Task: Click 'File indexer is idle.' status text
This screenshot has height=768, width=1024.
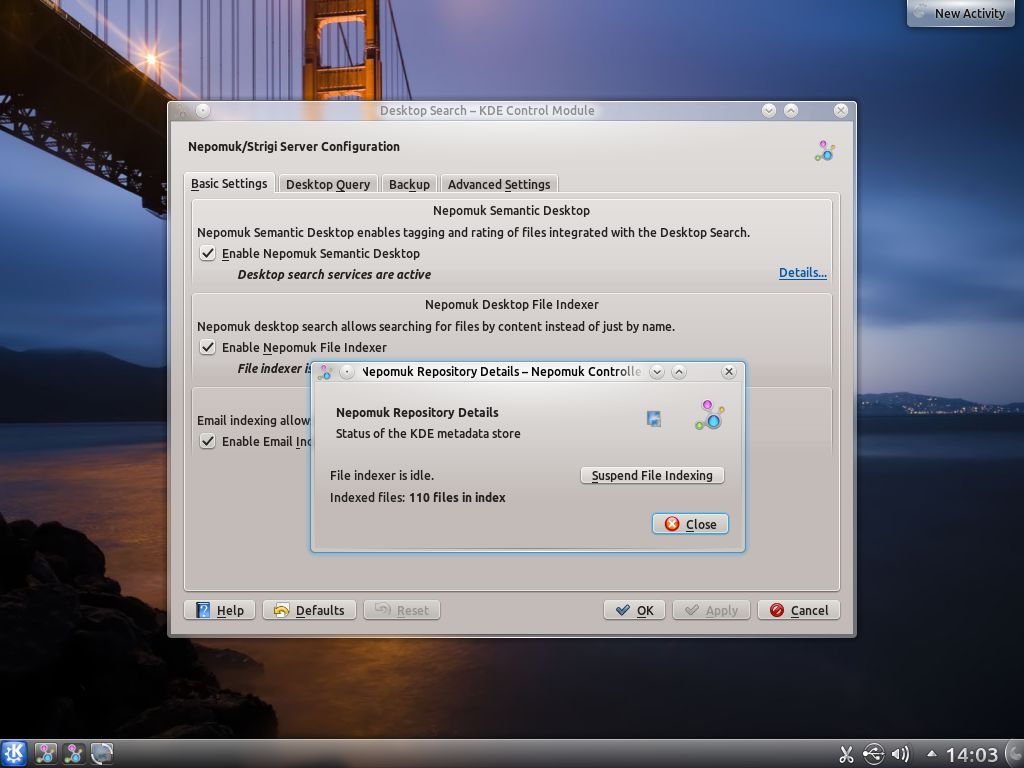Action: tap(382, 475)
